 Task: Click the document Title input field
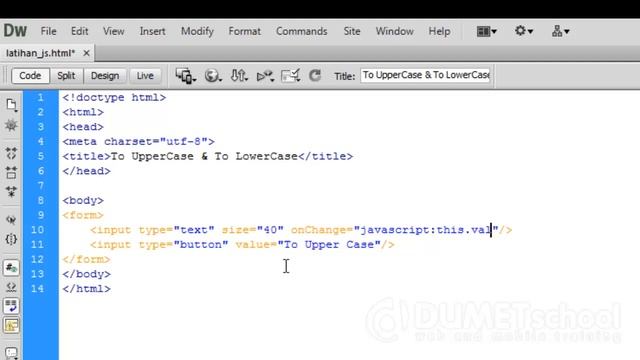point(426,76)
